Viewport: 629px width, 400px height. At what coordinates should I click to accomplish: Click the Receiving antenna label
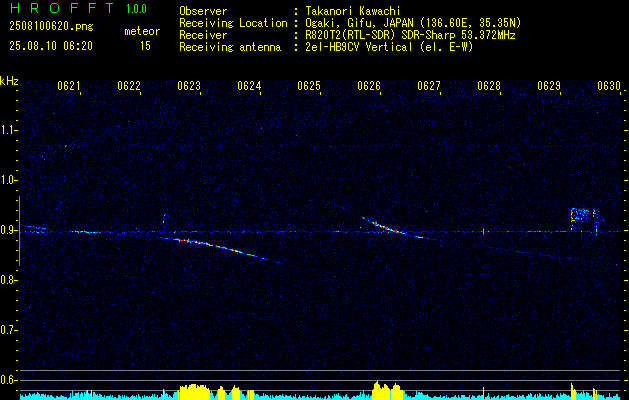click(x=230, y=47)
